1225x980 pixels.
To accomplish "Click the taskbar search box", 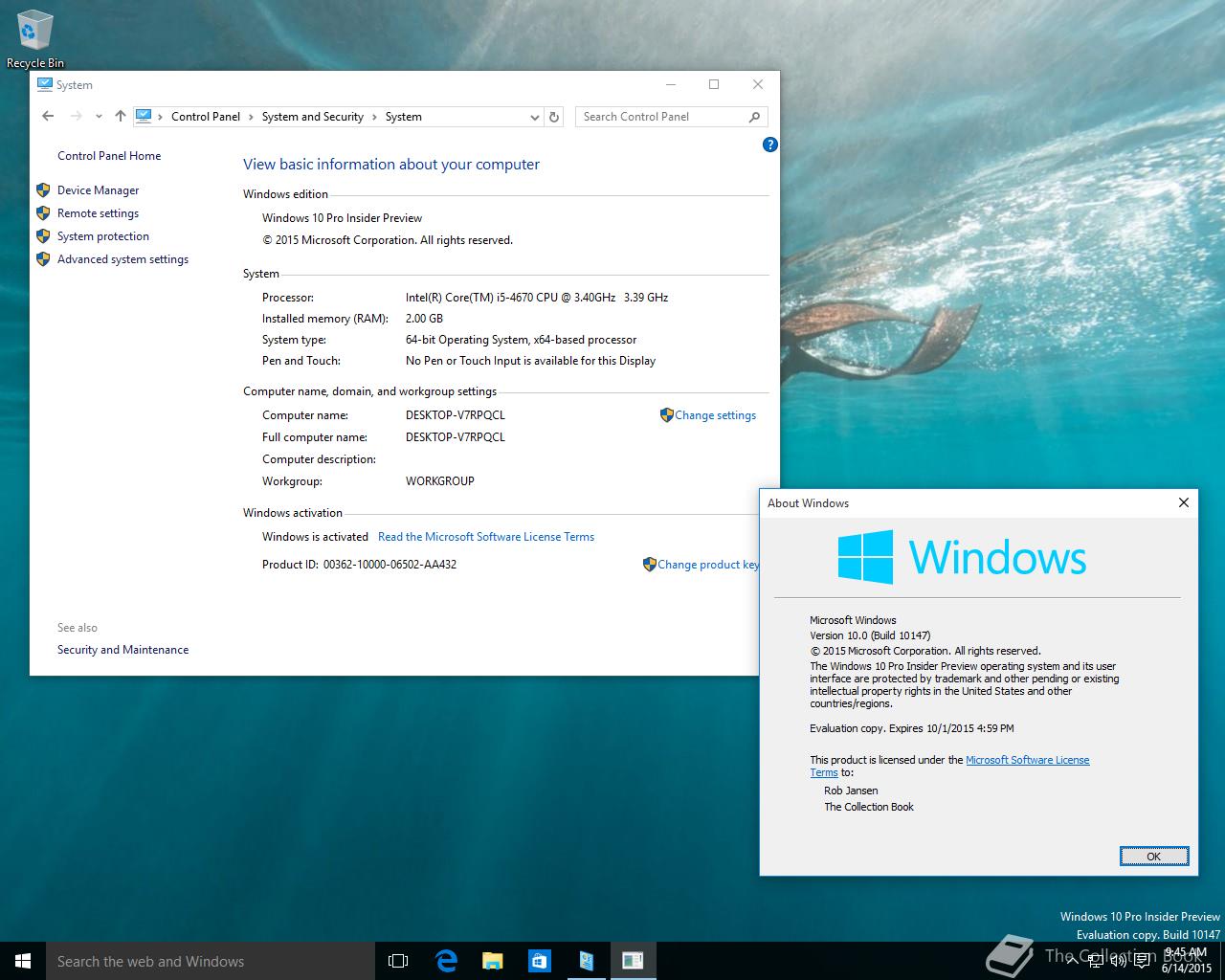I will [x=210, y=961].
